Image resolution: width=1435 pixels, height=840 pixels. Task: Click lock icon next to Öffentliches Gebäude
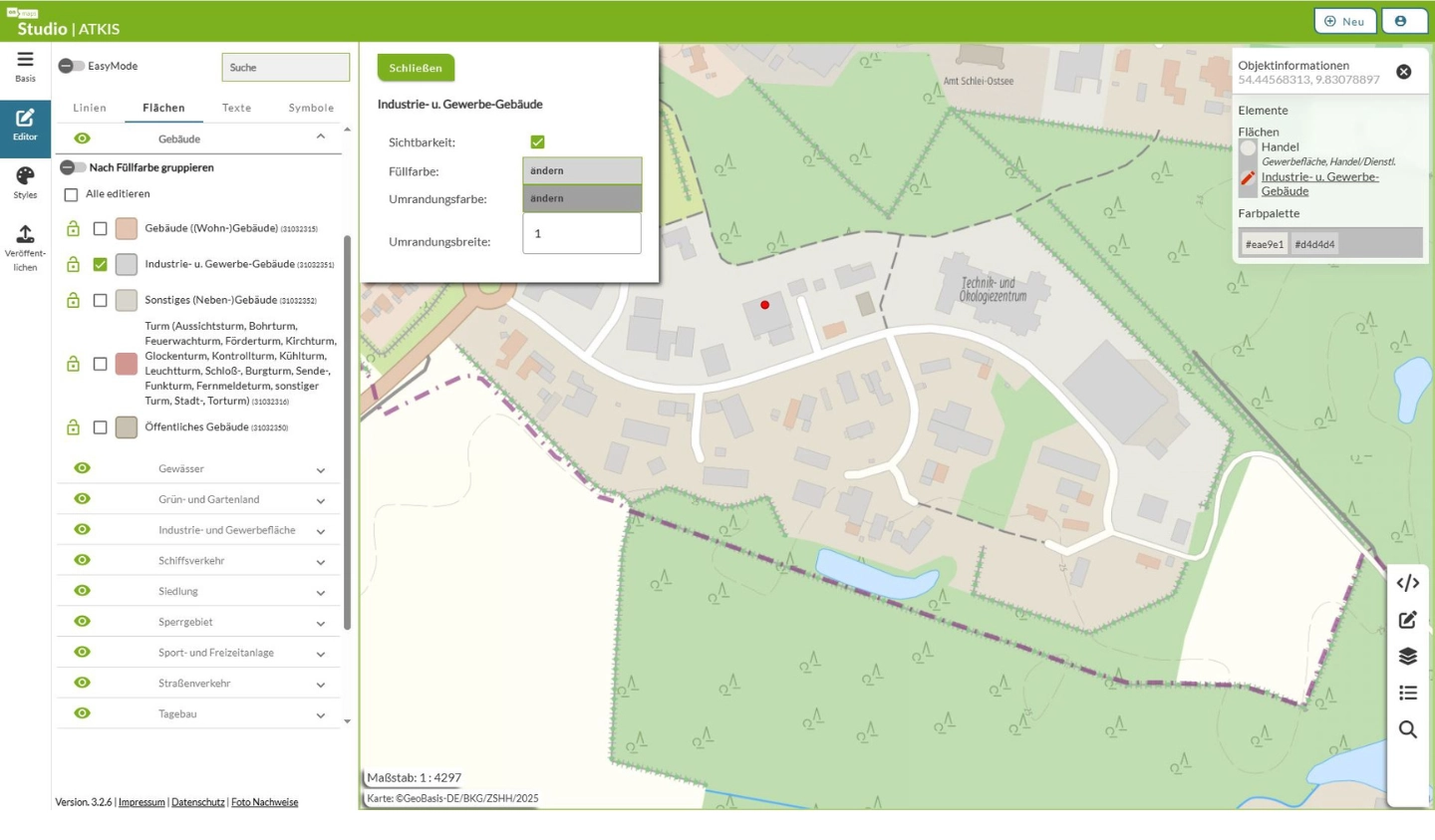click(x=73, y=427)
